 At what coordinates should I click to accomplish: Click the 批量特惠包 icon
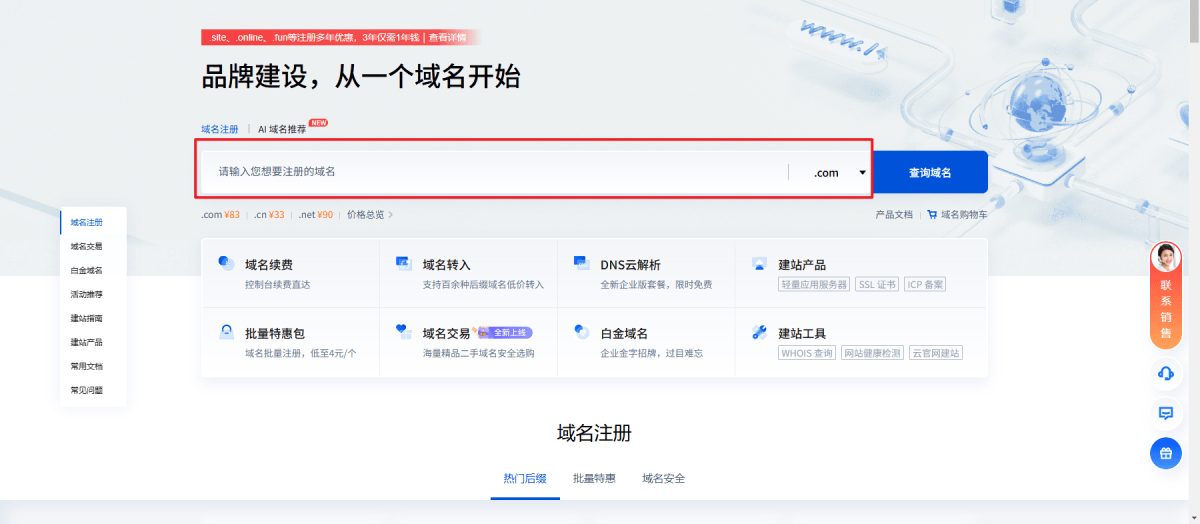tap(226, 332)
